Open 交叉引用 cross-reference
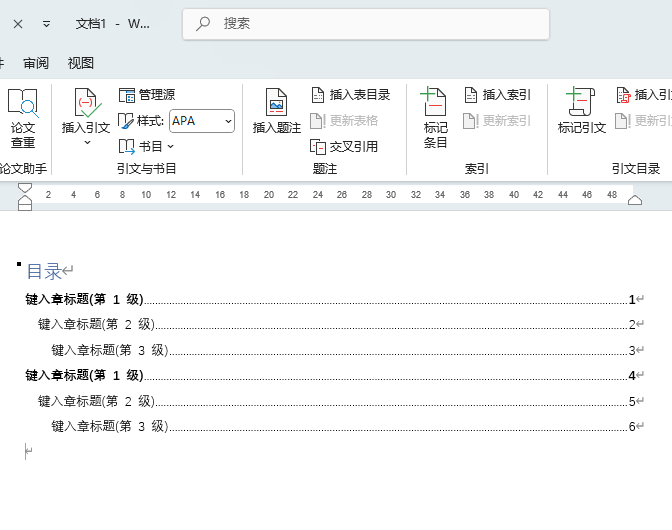The width and height of the screenshot is (672, 530). pos(344,147)
